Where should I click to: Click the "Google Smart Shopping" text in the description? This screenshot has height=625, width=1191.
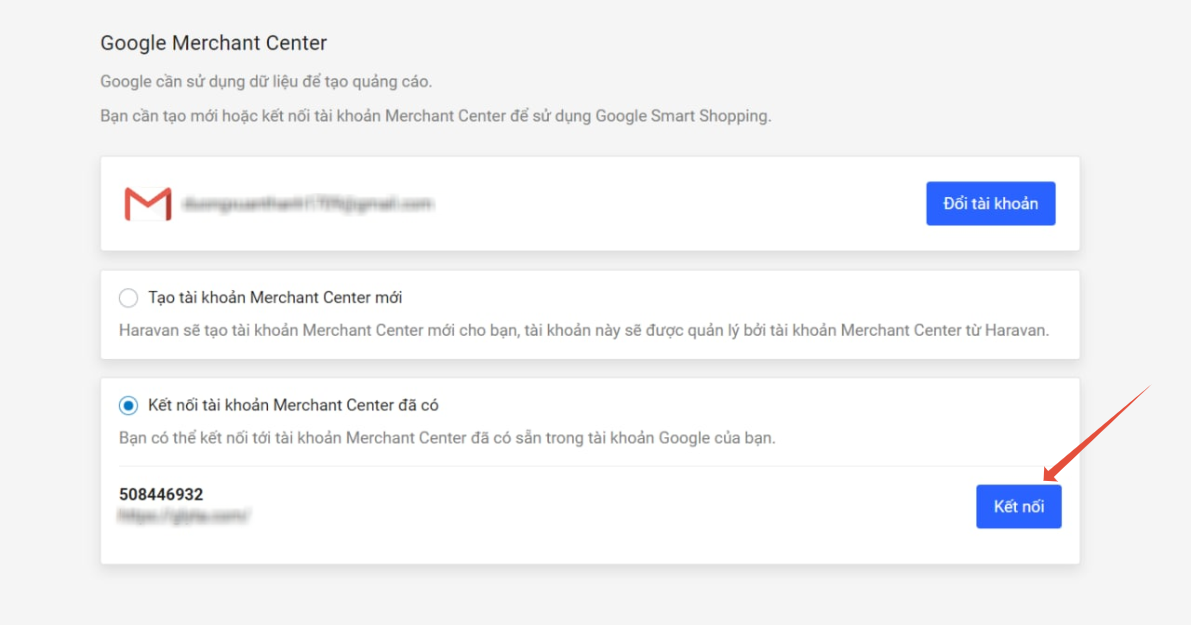tap(682, 116)
